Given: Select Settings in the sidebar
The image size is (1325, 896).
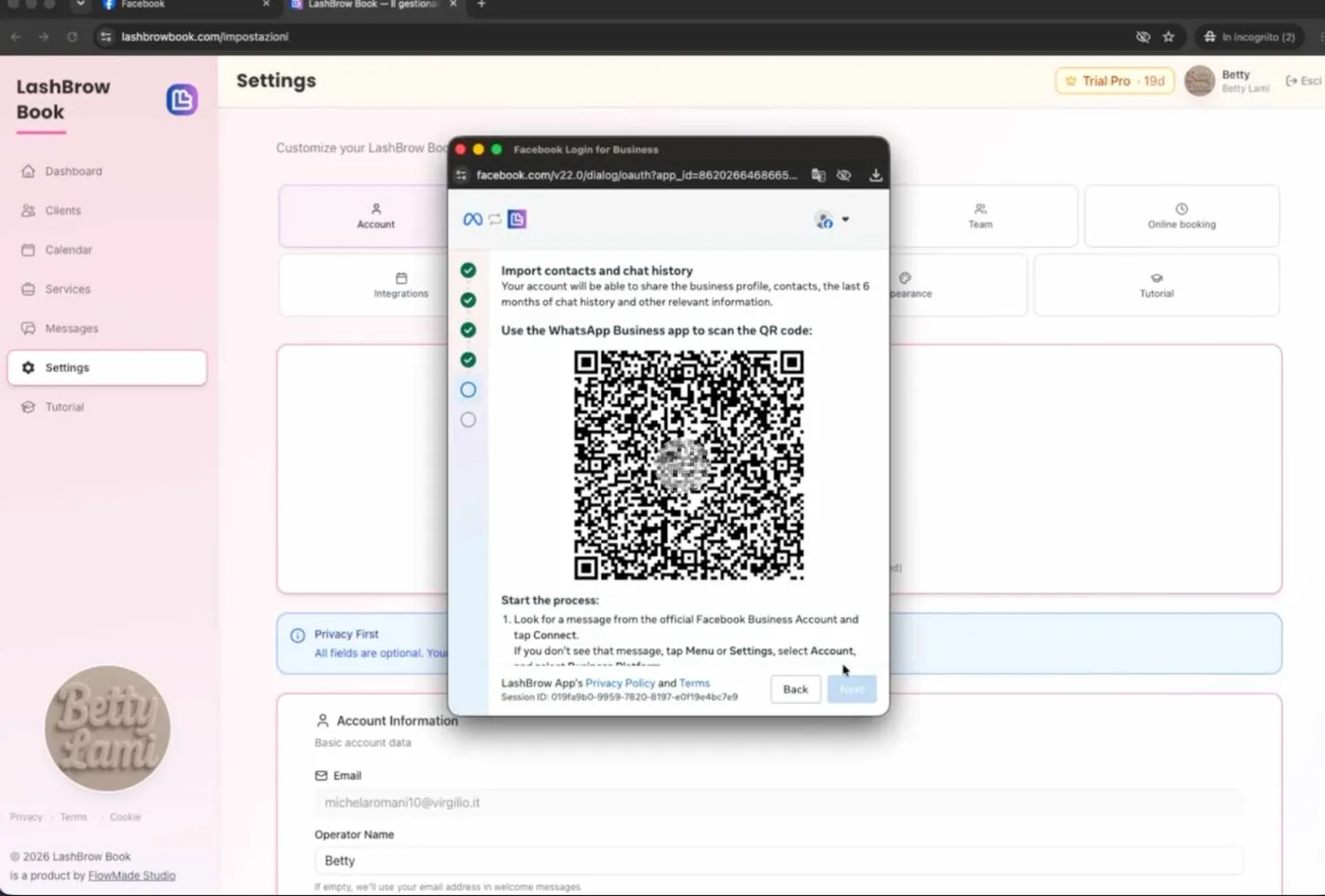Looking at the screenshot, I should 106,367.
